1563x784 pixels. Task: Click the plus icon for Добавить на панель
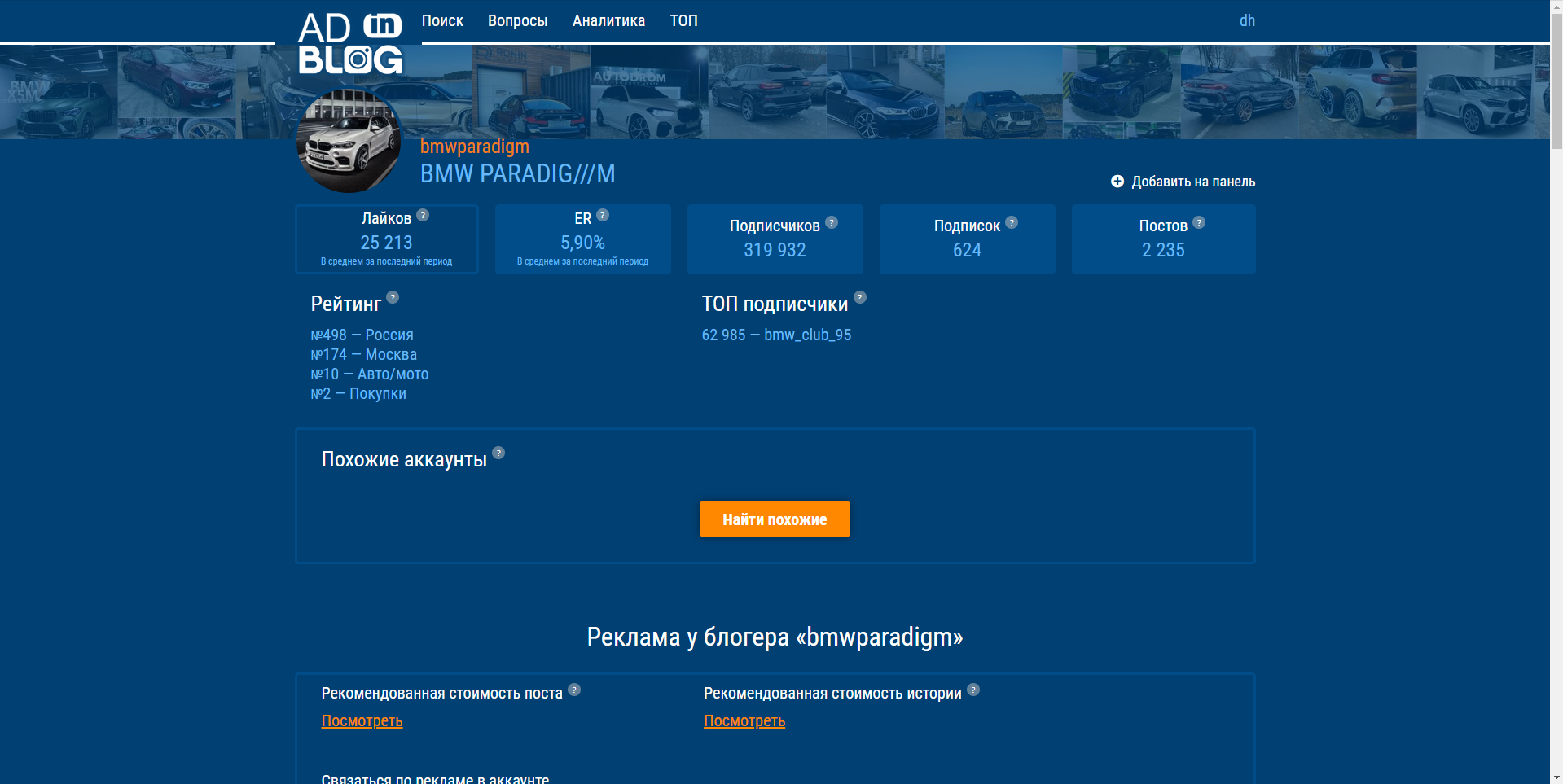click(x=1117, y=182)
